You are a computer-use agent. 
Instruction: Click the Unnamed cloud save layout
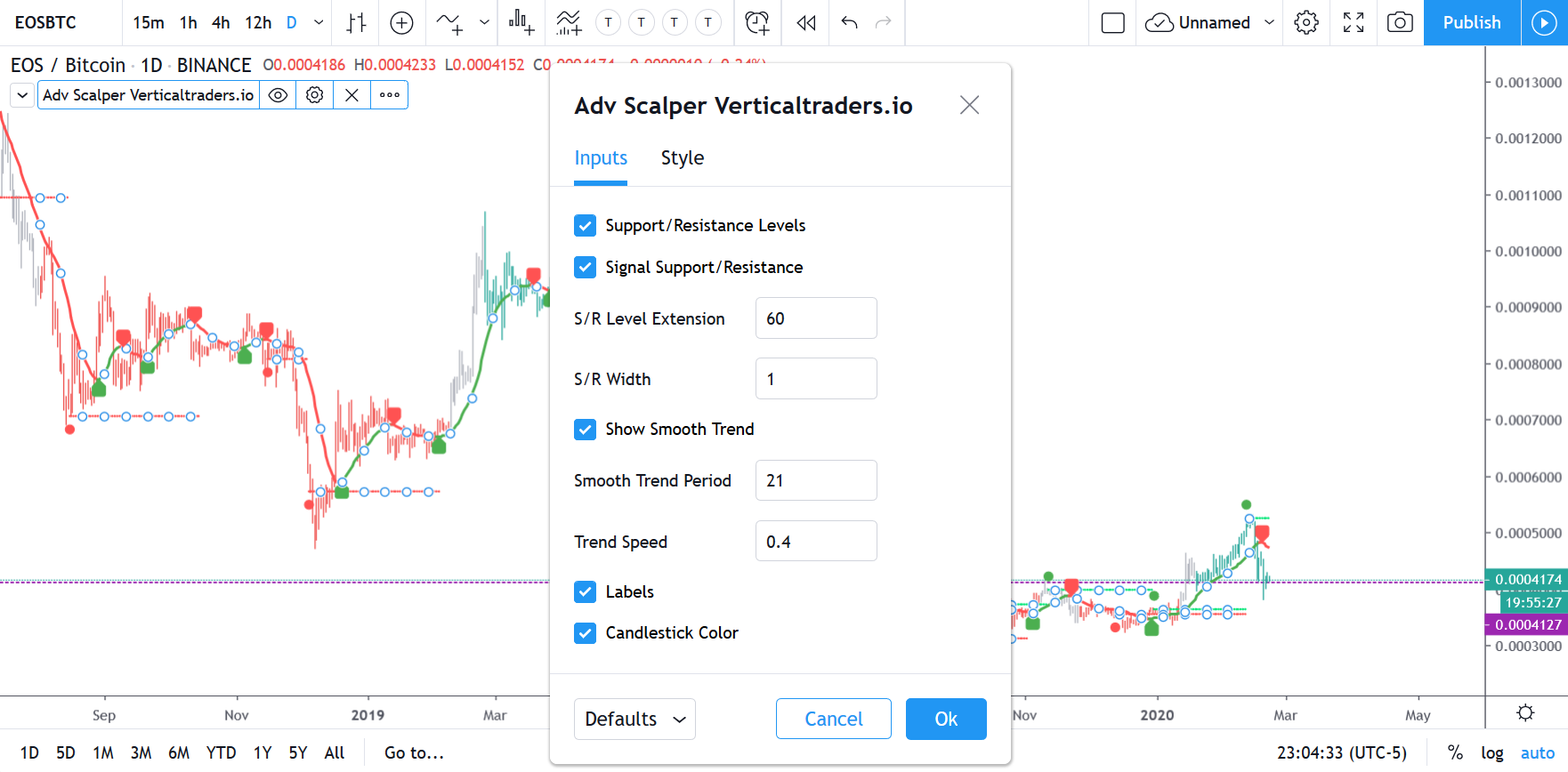tap(1198, 23)
